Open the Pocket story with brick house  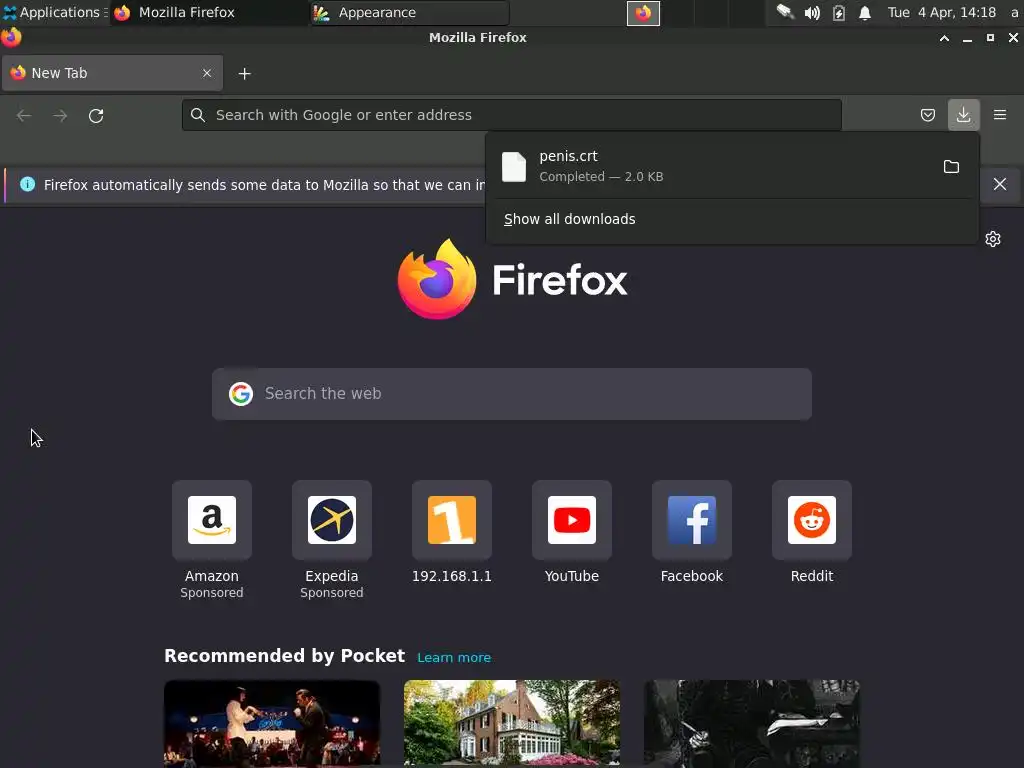[x=512, y=724]
